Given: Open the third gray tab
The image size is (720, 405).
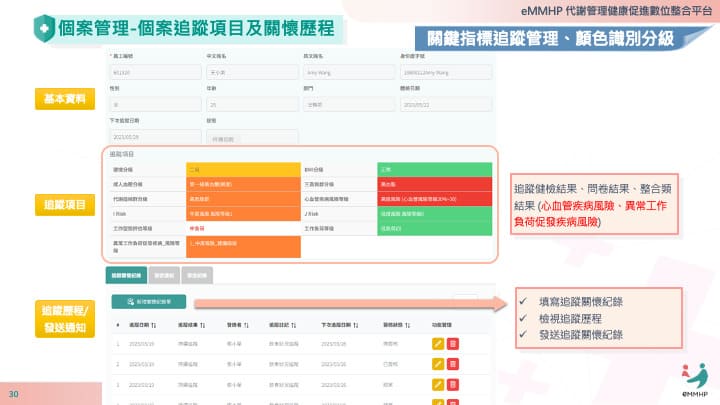Looking at the screenshot, I should click(196, 273).
